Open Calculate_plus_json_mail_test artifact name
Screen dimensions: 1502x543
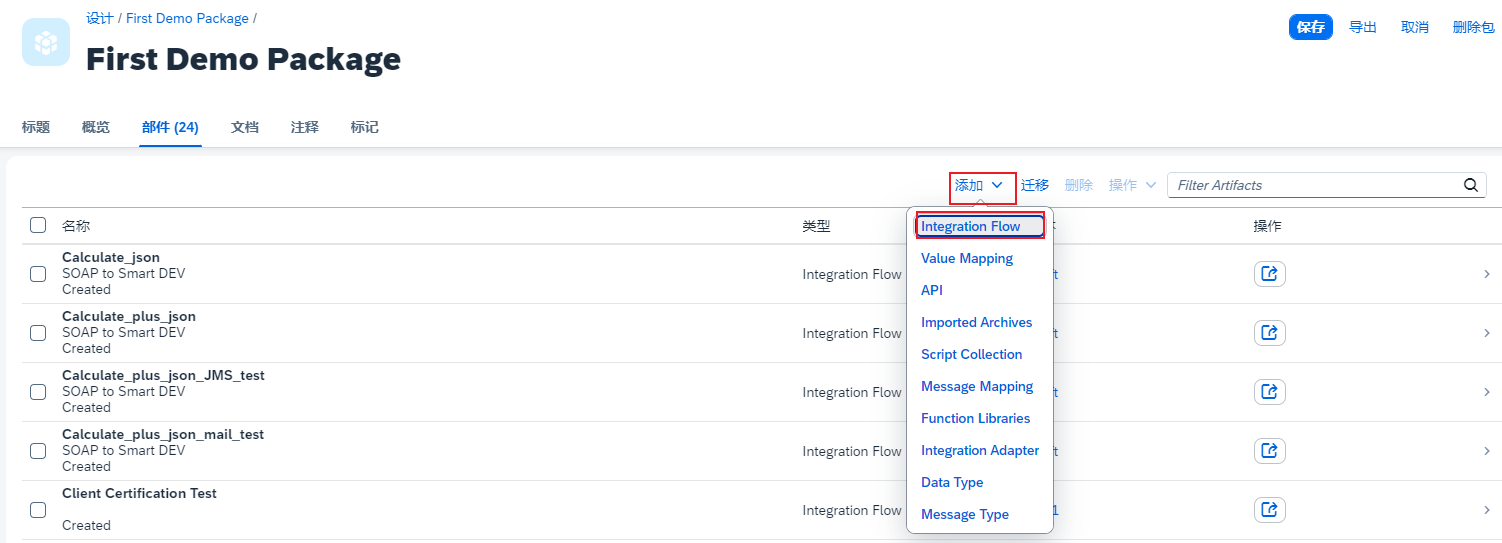pos(163,434)
